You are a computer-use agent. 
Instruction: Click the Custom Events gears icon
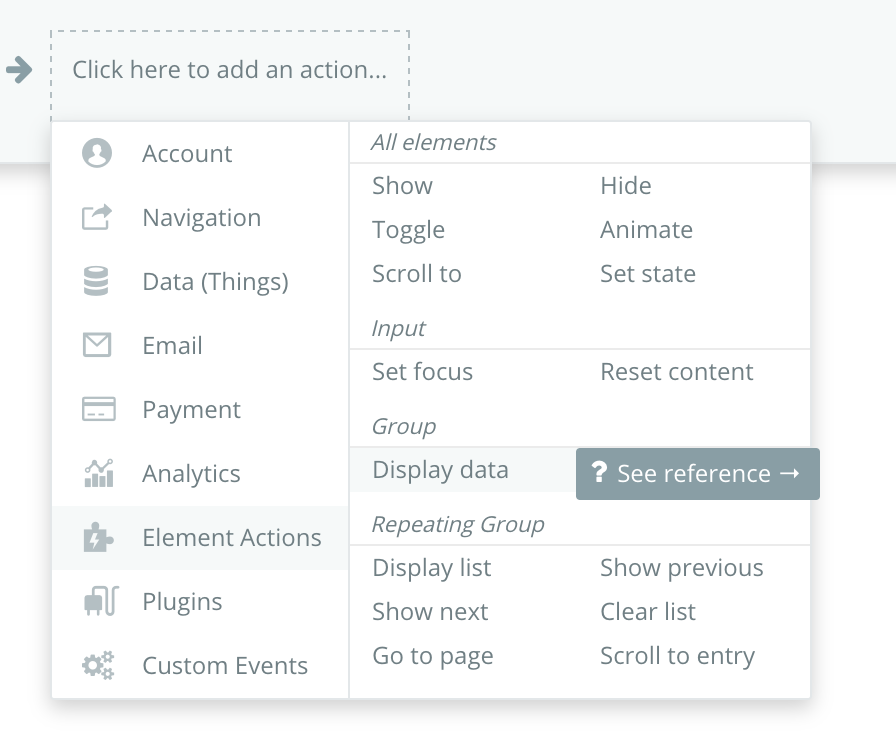pyautogui.click(x=98, y=666)
